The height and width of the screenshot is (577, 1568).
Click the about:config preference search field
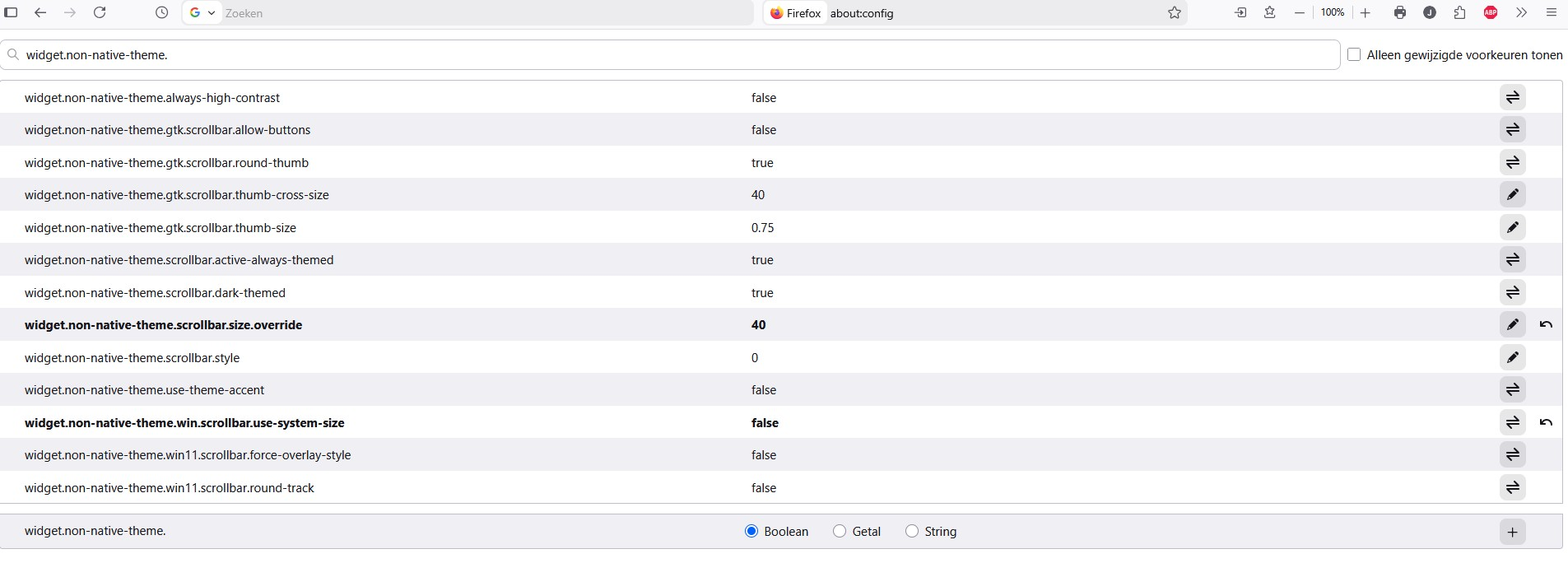(x=670, y=54)
